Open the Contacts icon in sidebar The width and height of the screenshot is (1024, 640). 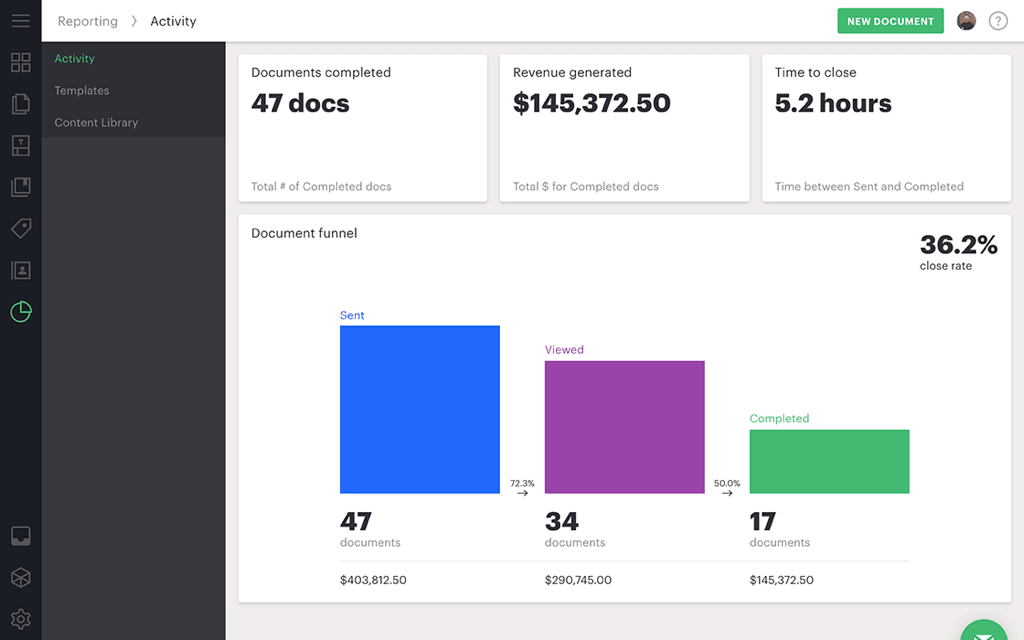[x=20, y=270]
